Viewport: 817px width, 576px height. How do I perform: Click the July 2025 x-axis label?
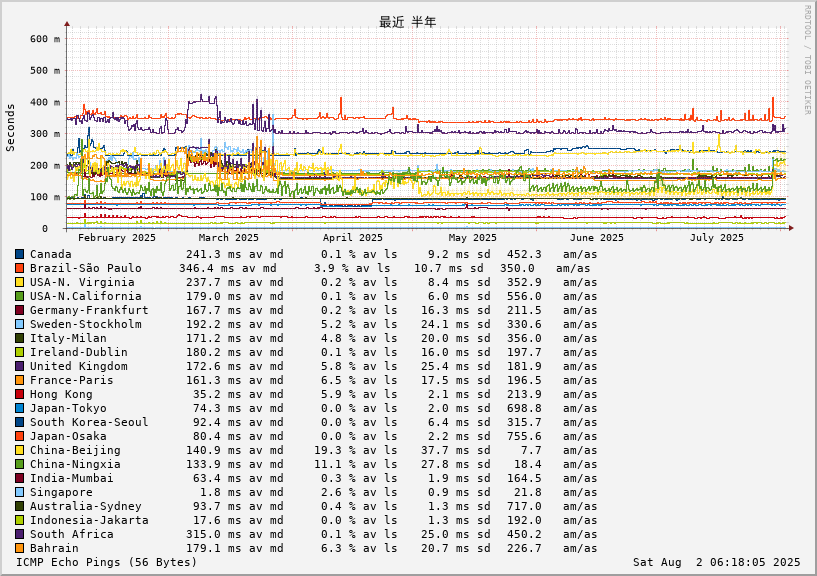(717, 238)
